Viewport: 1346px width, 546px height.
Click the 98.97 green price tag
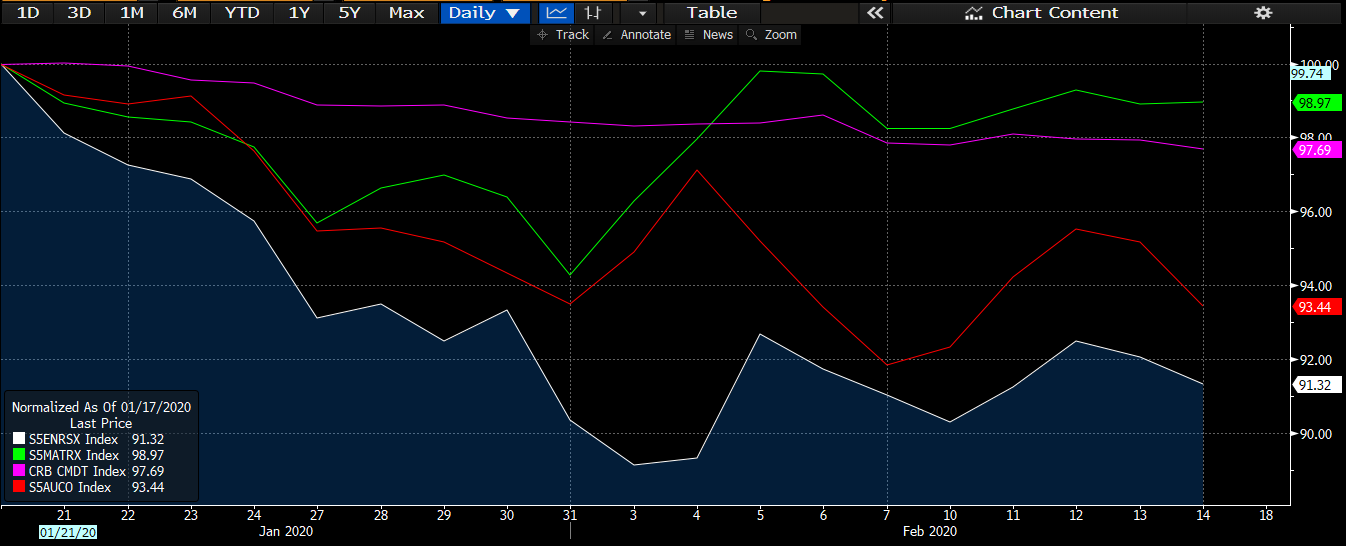tap(1315, 103)
